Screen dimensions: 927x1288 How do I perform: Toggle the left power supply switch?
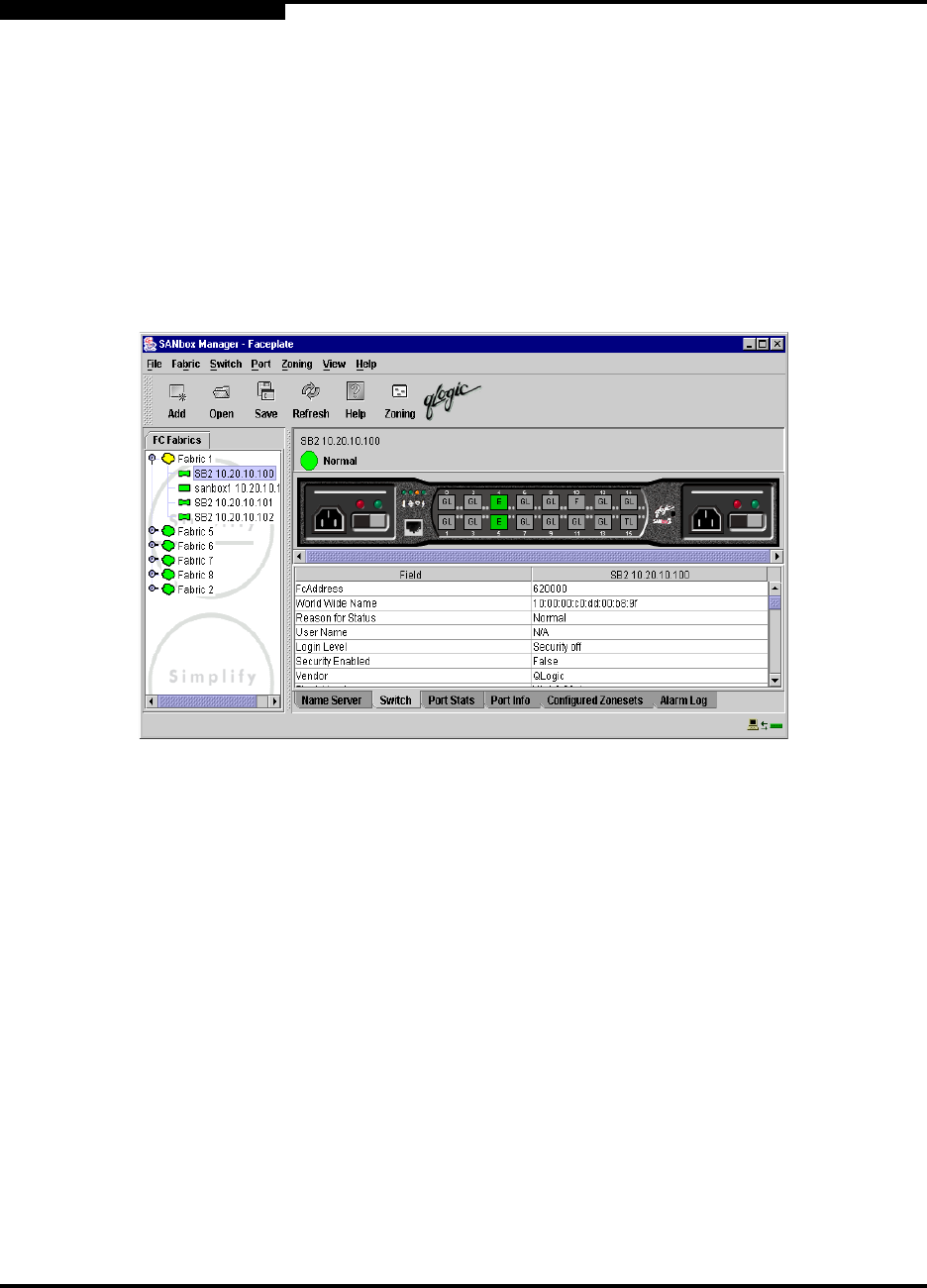(x=371, y=522)
